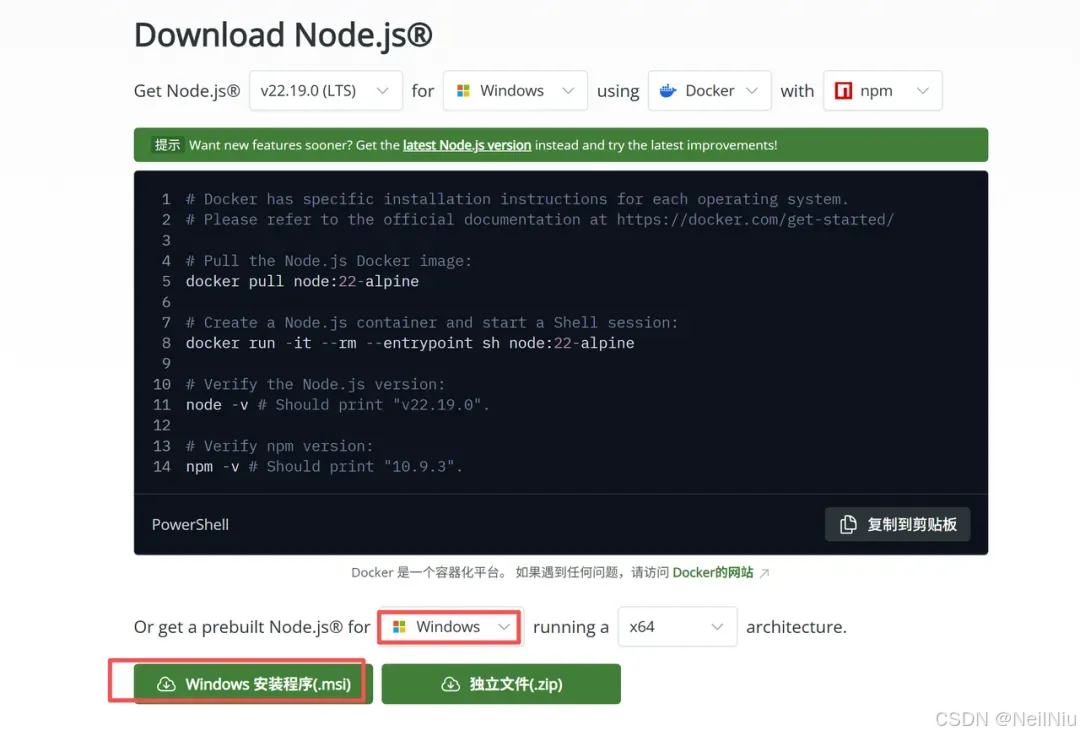Viewport: 1080px width, 736px height.
Task: Open the prebuilt Windows OS dropdown
Action: pos(450,627)
